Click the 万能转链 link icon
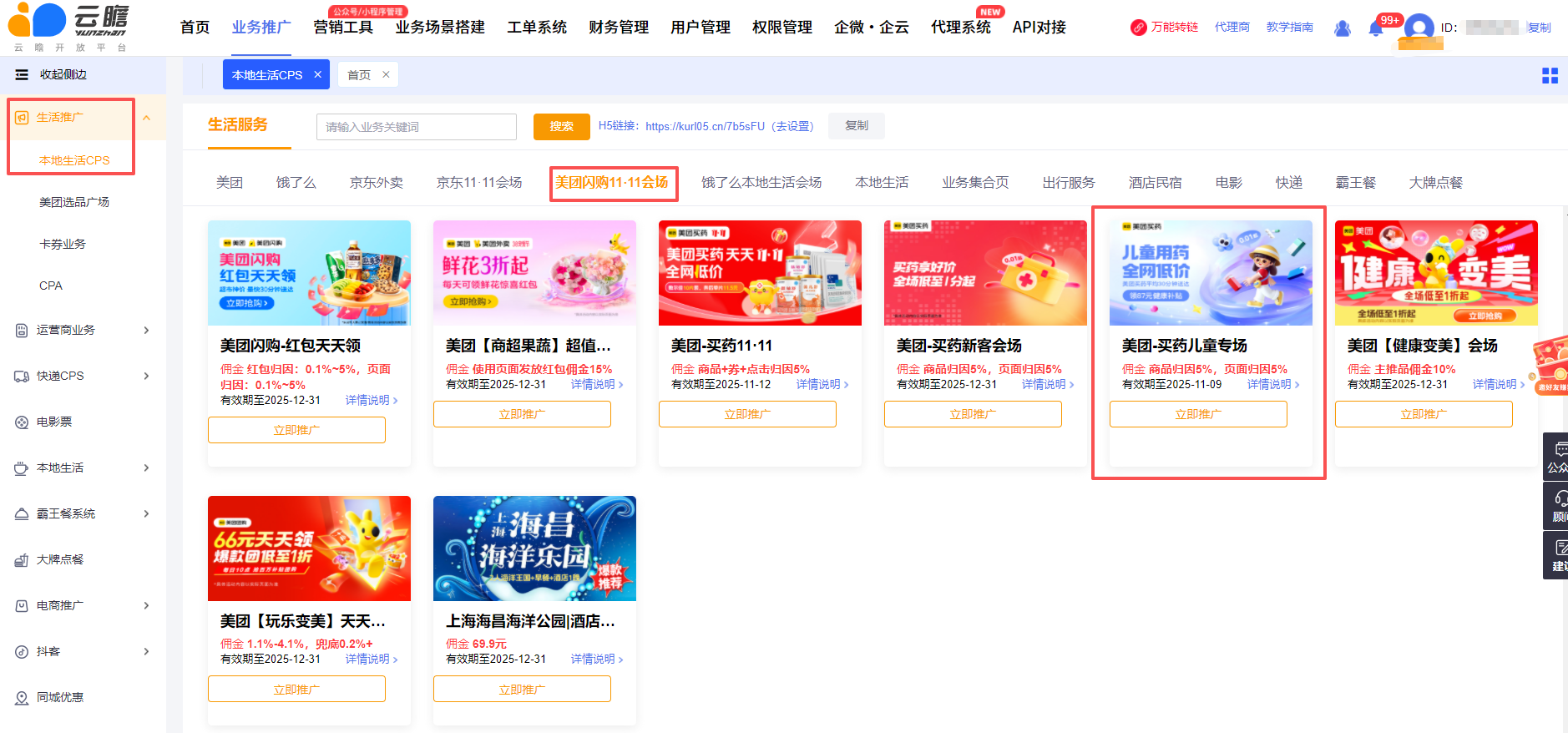This screenshot has height=733, width=1568. [x=1138, y=28]
